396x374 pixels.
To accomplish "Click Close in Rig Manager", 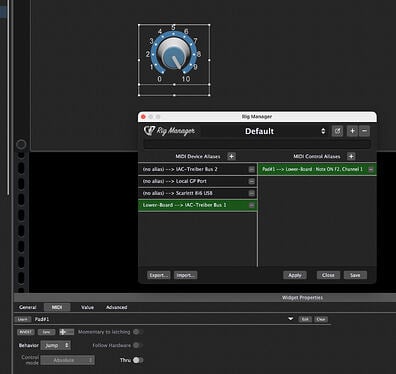I will 328,275.
